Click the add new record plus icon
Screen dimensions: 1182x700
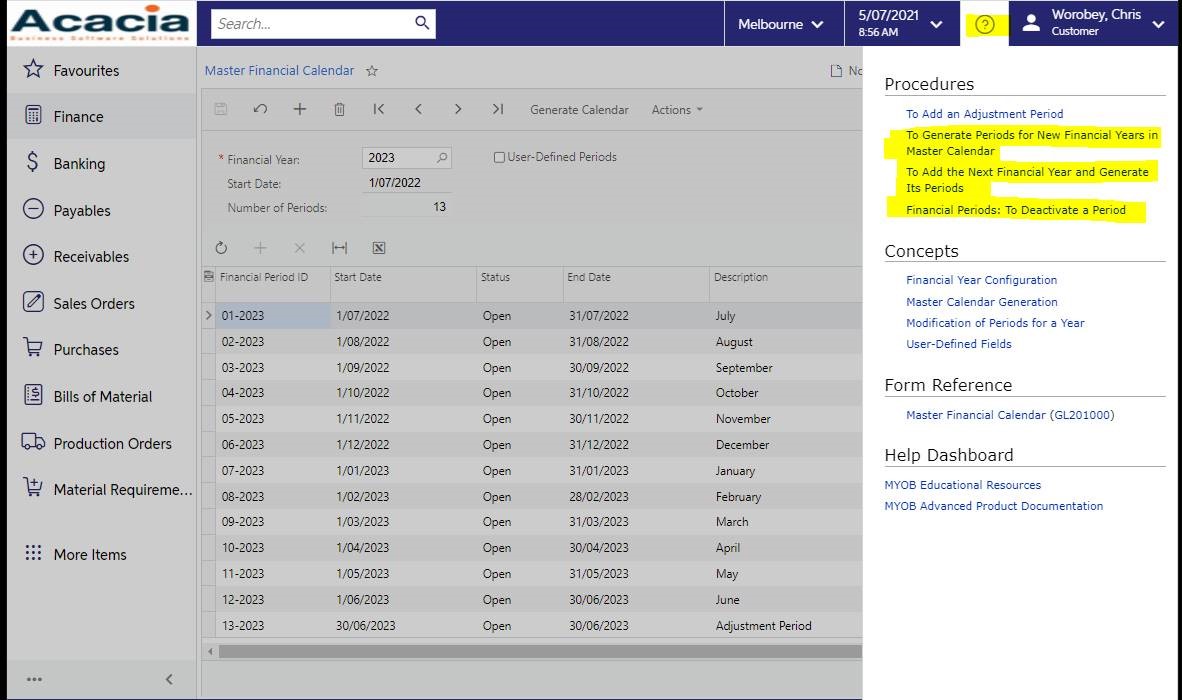pos(299,109)
